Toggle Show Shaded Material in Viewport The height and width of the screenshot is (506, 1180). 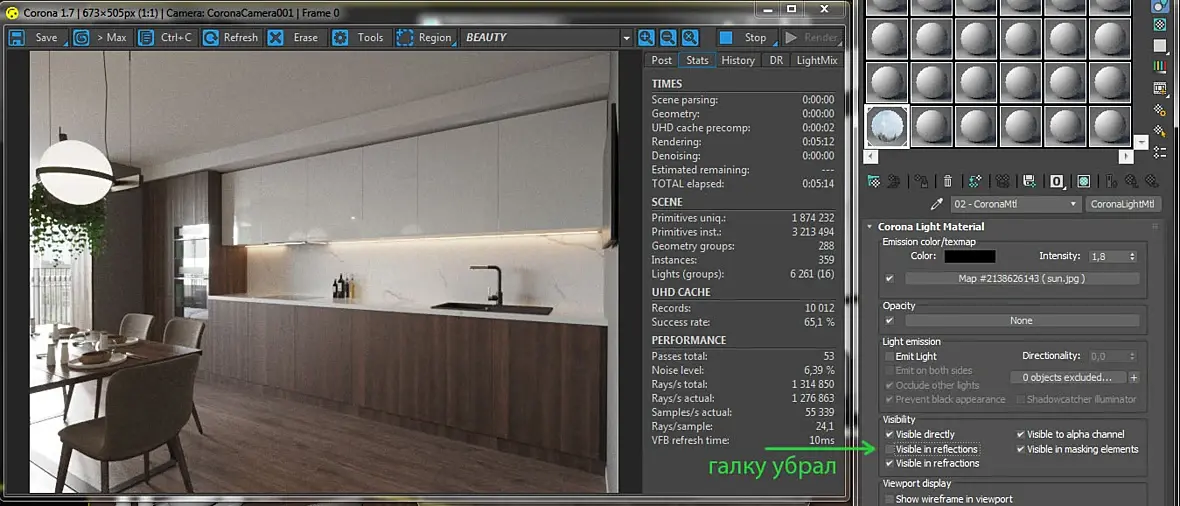point(1083,181)
